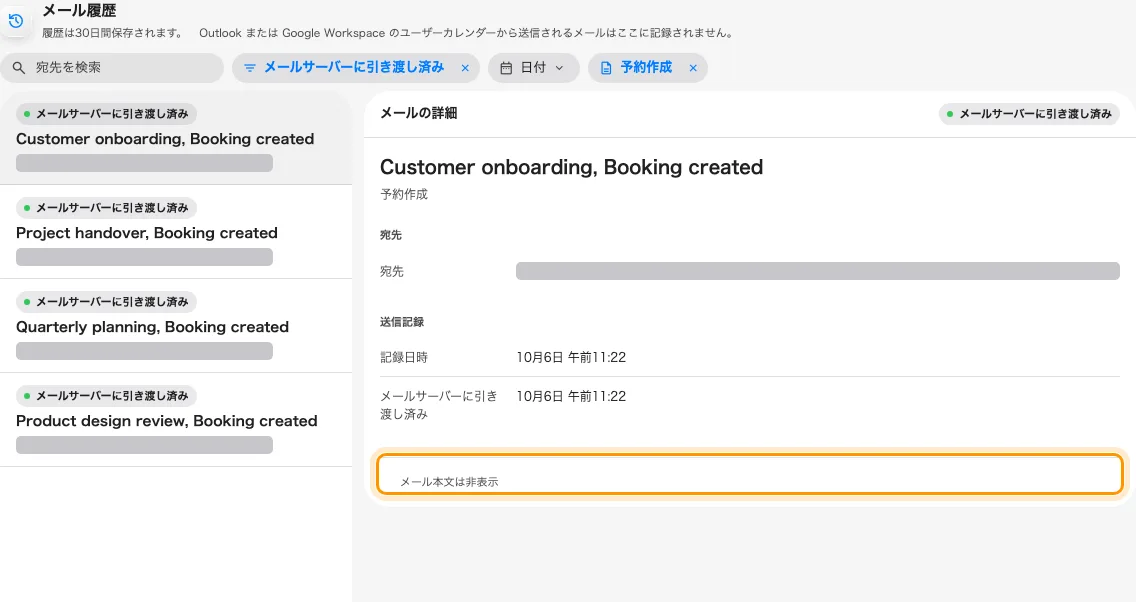The width and height of the screenshot is (1136, 602).
Task: Click the document icon in the 予約作成 chip
Action: 606,67
